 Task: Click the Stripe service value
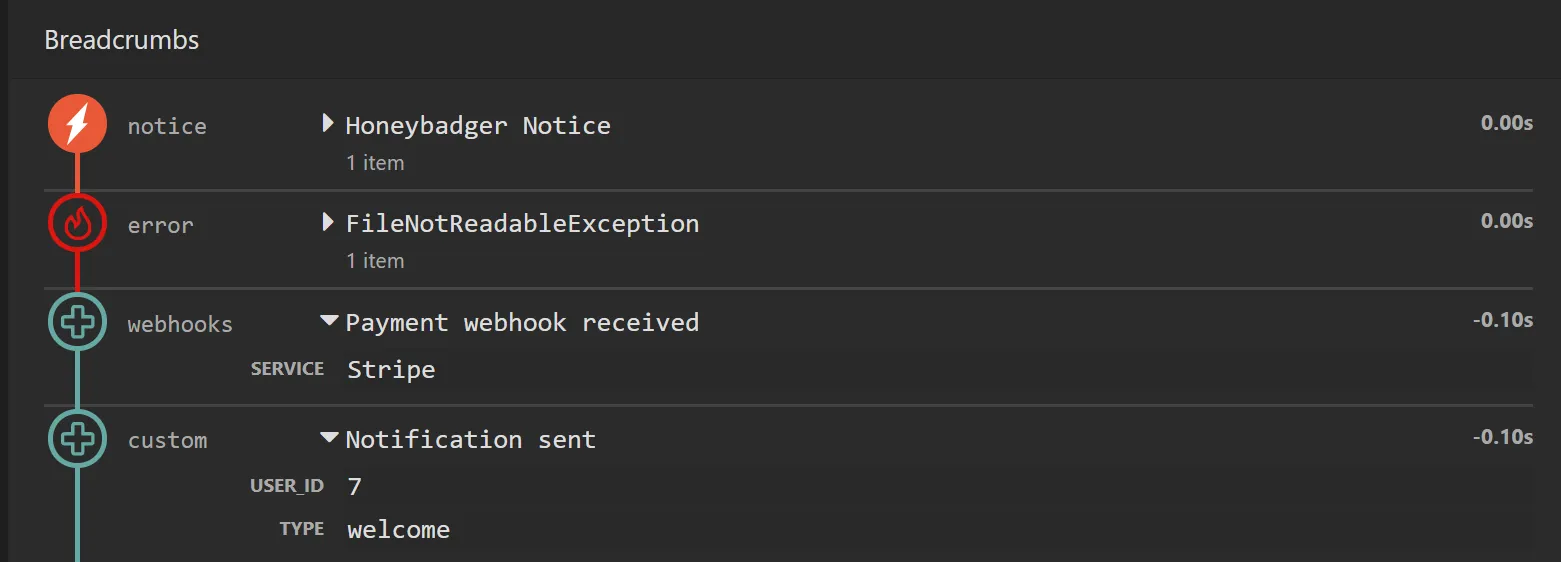point(391,369)
